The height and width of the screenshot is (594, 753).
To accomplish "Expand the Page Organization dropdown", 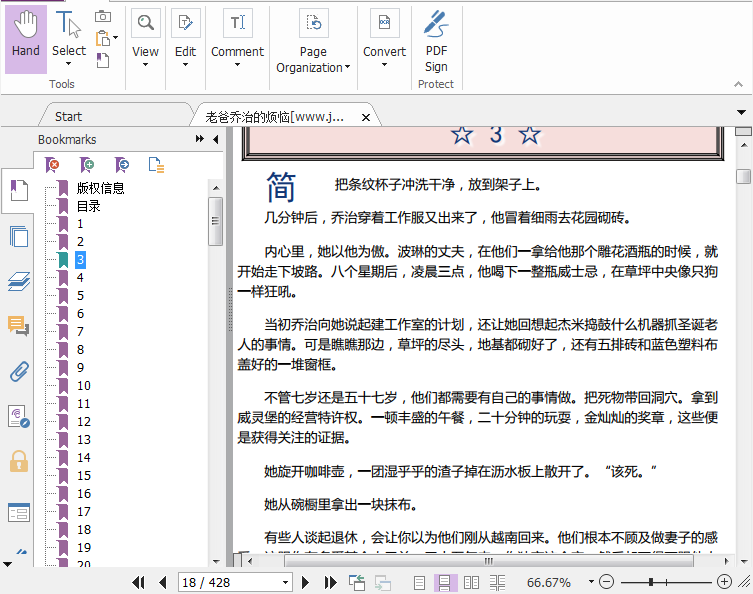I will pyautogui.click(x=313, y=60).
